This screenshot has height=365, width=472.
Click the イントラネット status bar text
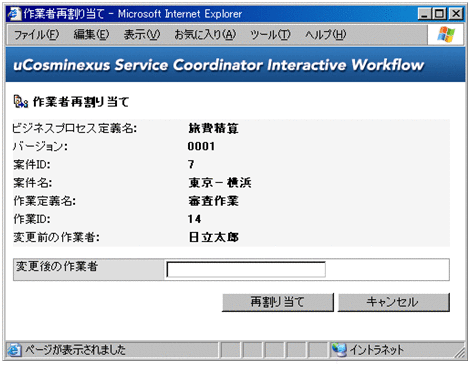pos(377,350)
